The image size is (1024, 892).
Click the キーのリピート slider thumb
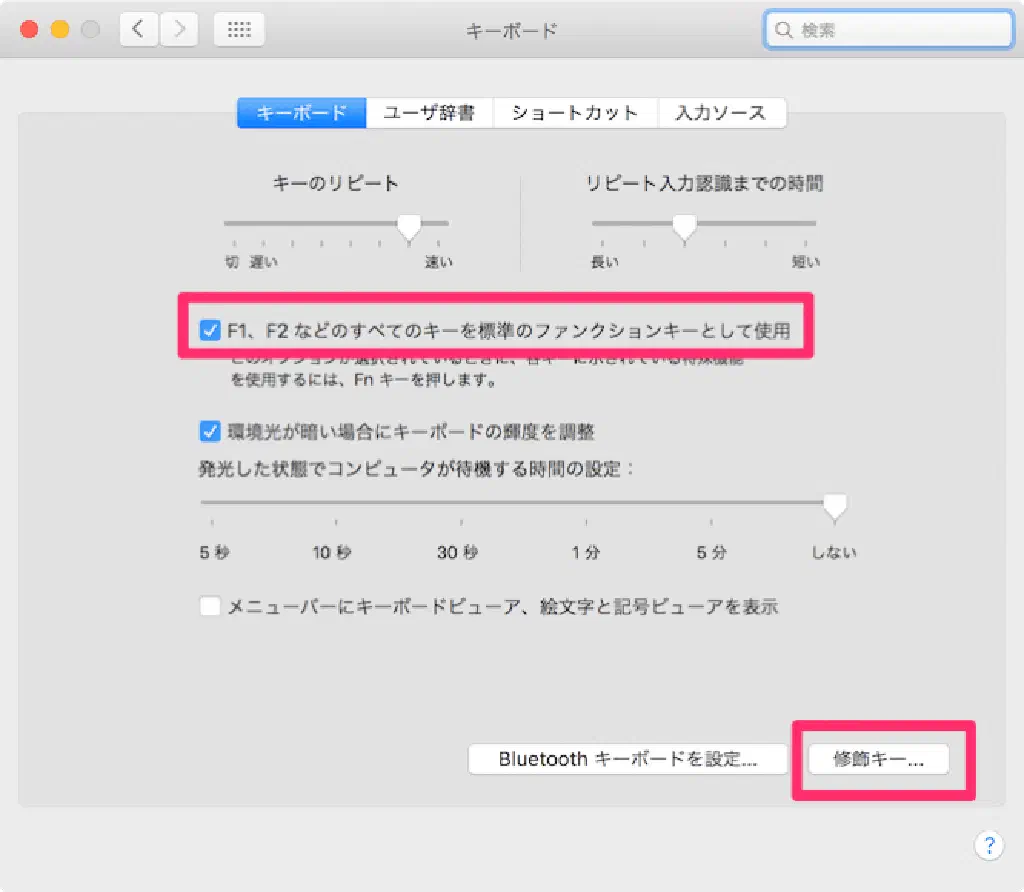(408, 227)
